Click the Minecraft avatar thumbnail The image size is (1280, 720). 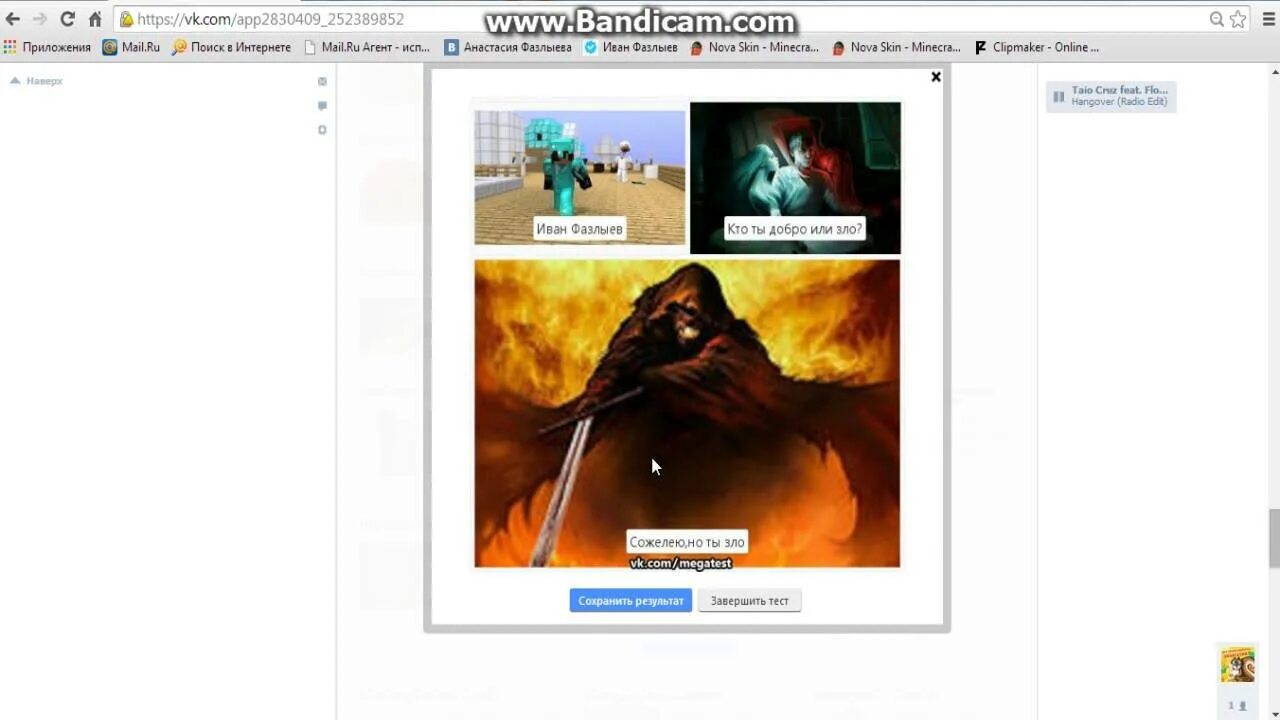[x=580, y=177]
